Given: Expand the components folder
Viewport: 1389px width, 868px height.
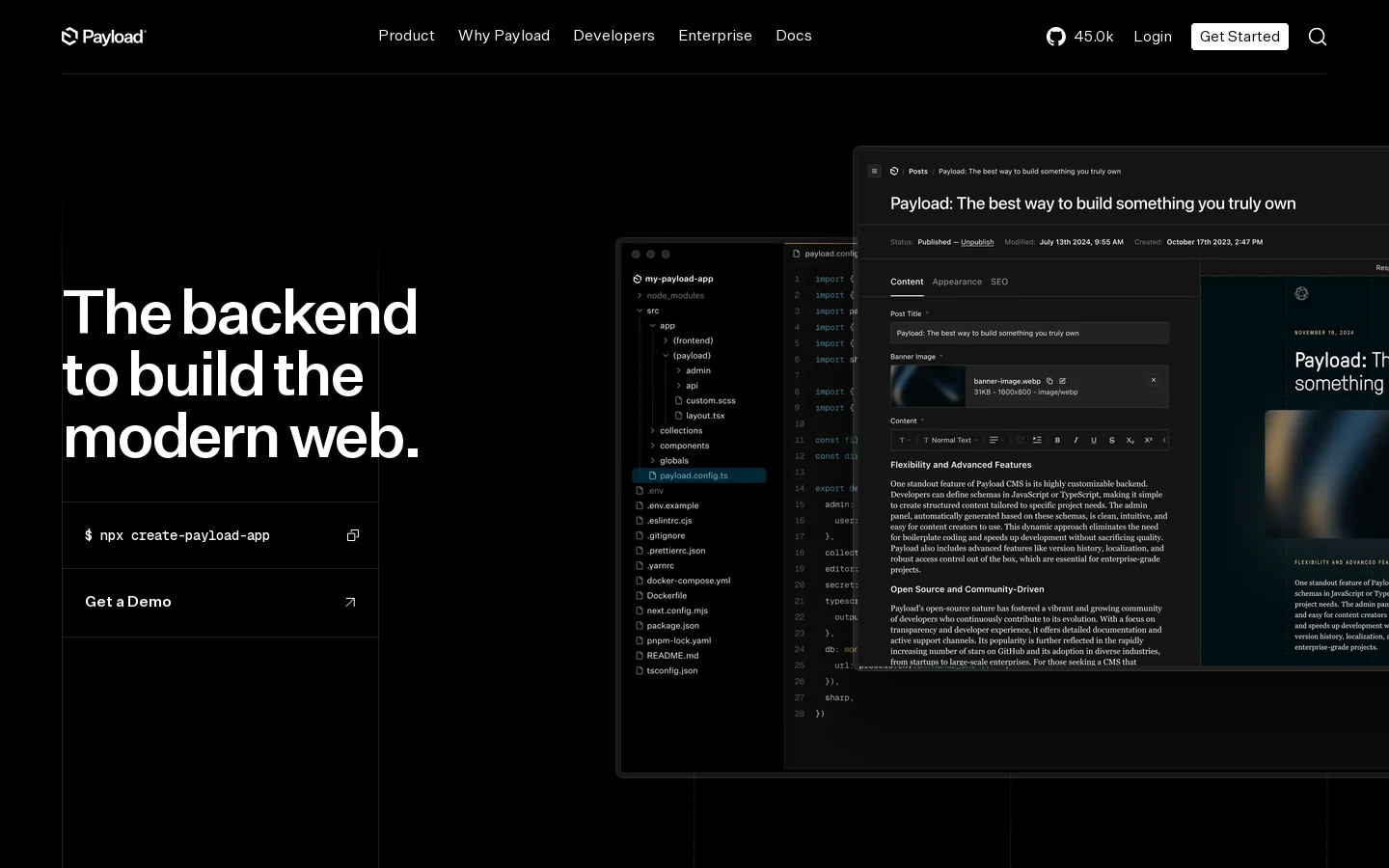Looking at the screenshot, I should [679, 446].
